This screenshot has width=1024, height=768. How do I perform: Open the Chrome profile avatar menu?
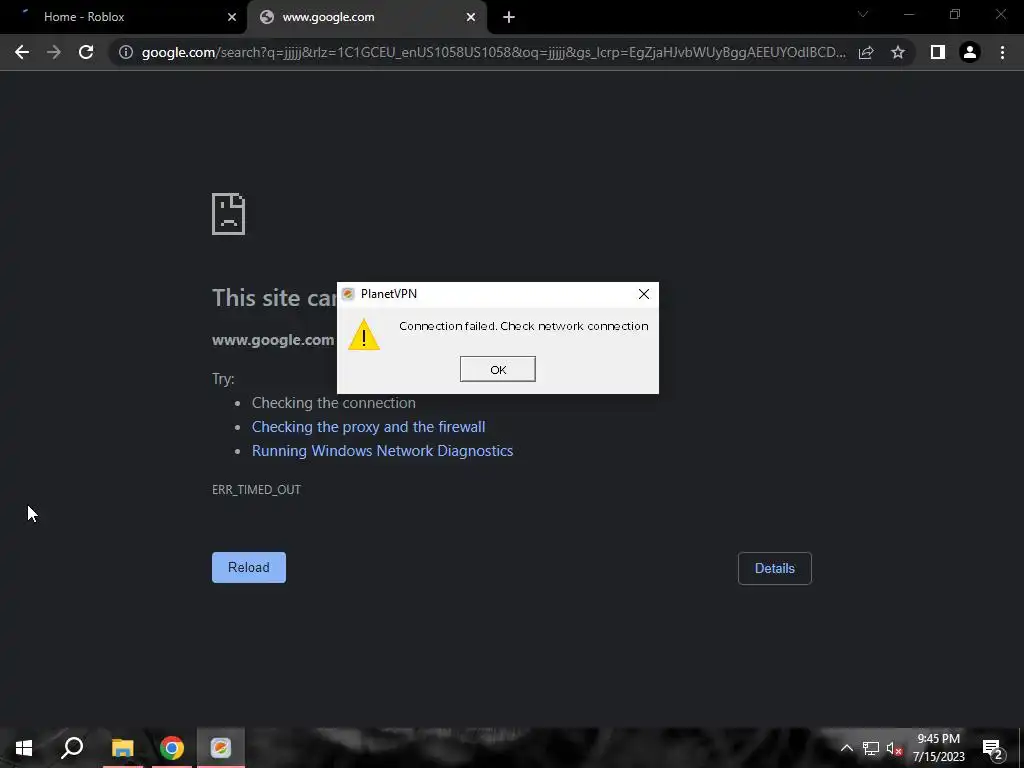point(970,52)
